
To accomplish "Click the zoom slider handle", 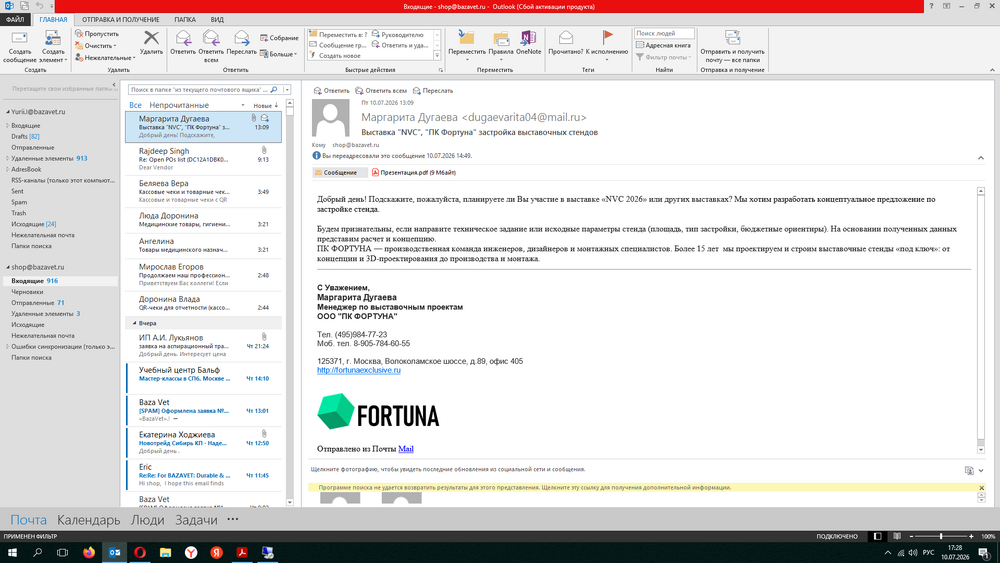I will (x=941, y=536).
